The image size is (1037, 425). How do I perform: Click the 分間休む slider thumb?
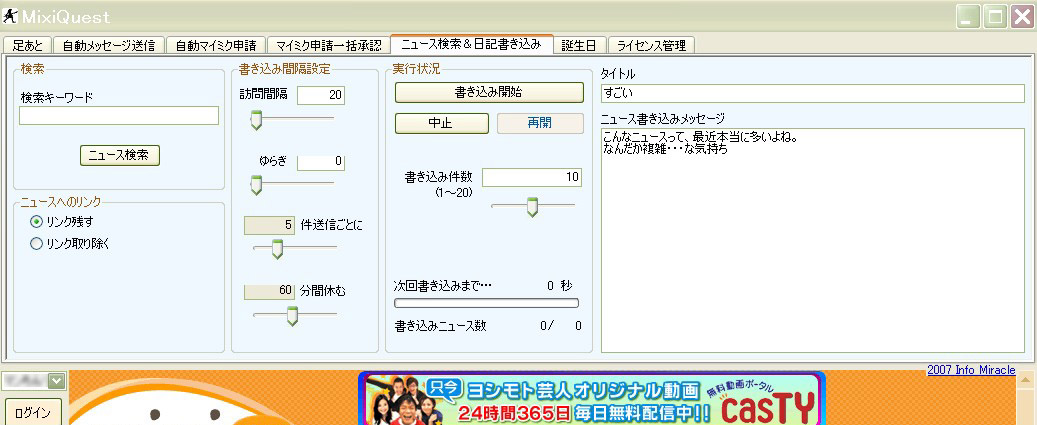point(292,315)
